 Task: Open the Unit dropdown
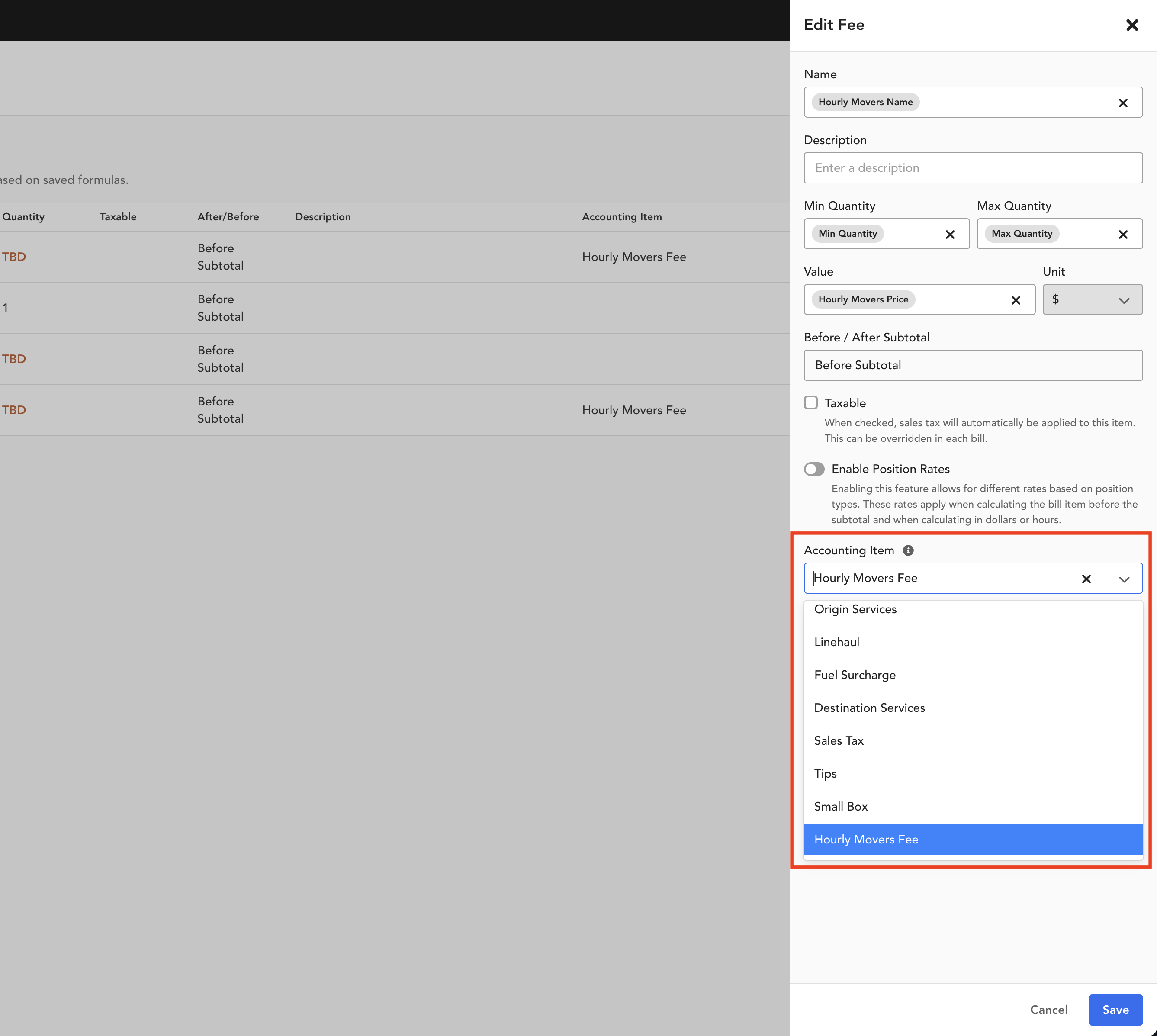pos(1092,299)
